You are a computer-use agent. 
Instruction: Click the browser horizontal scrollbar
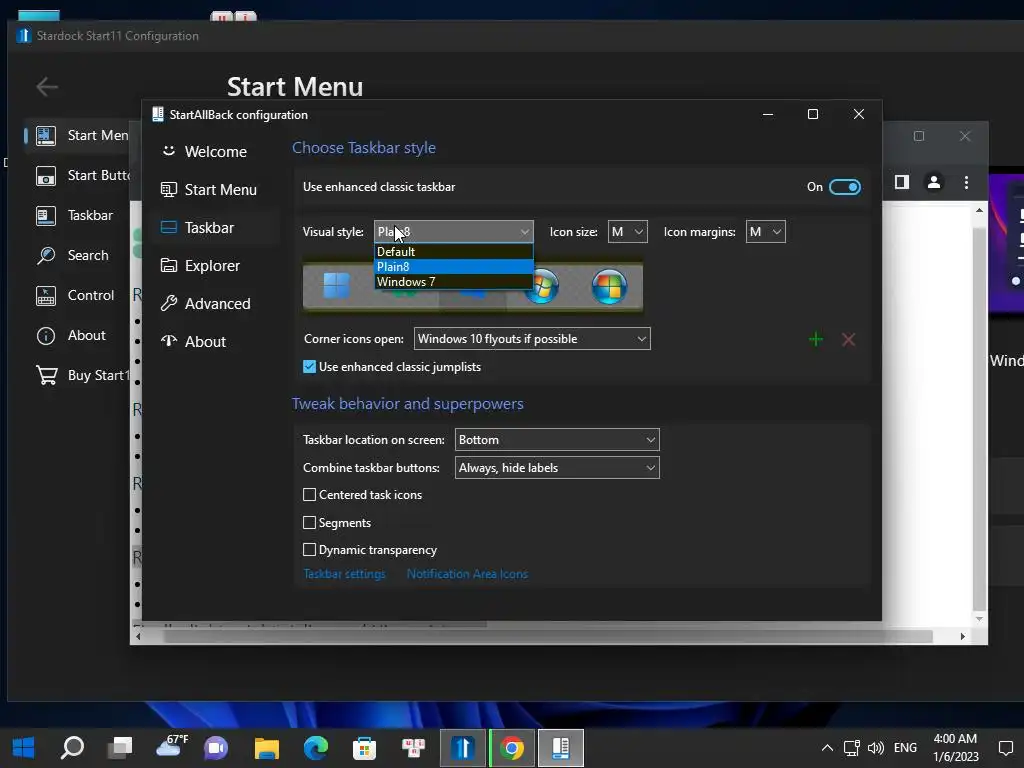547,636
